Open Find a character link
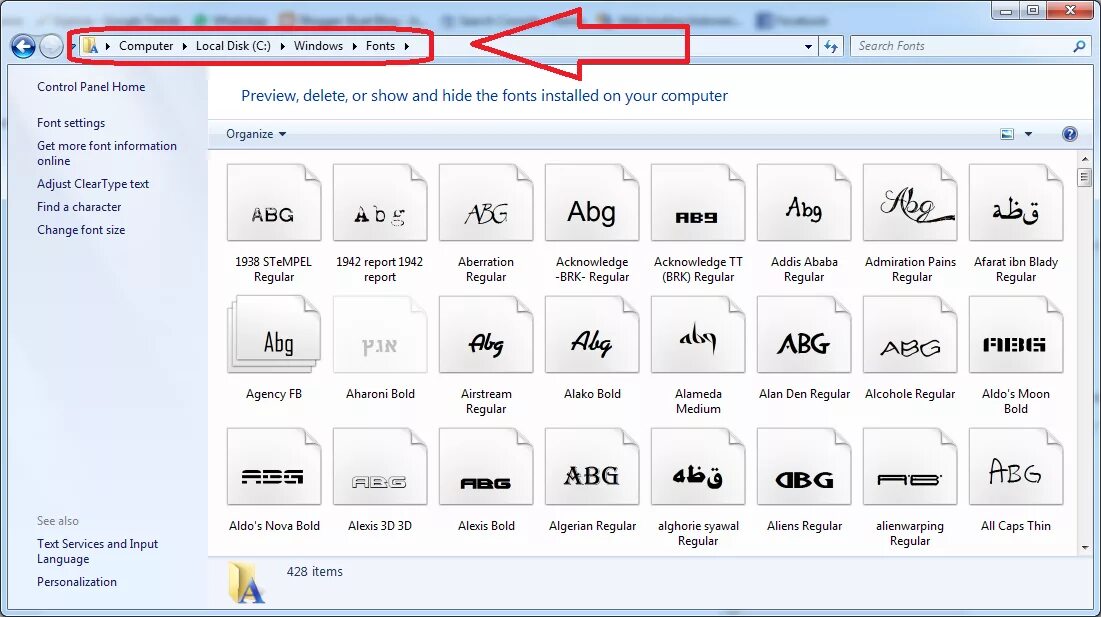 (x=79, y=207)
